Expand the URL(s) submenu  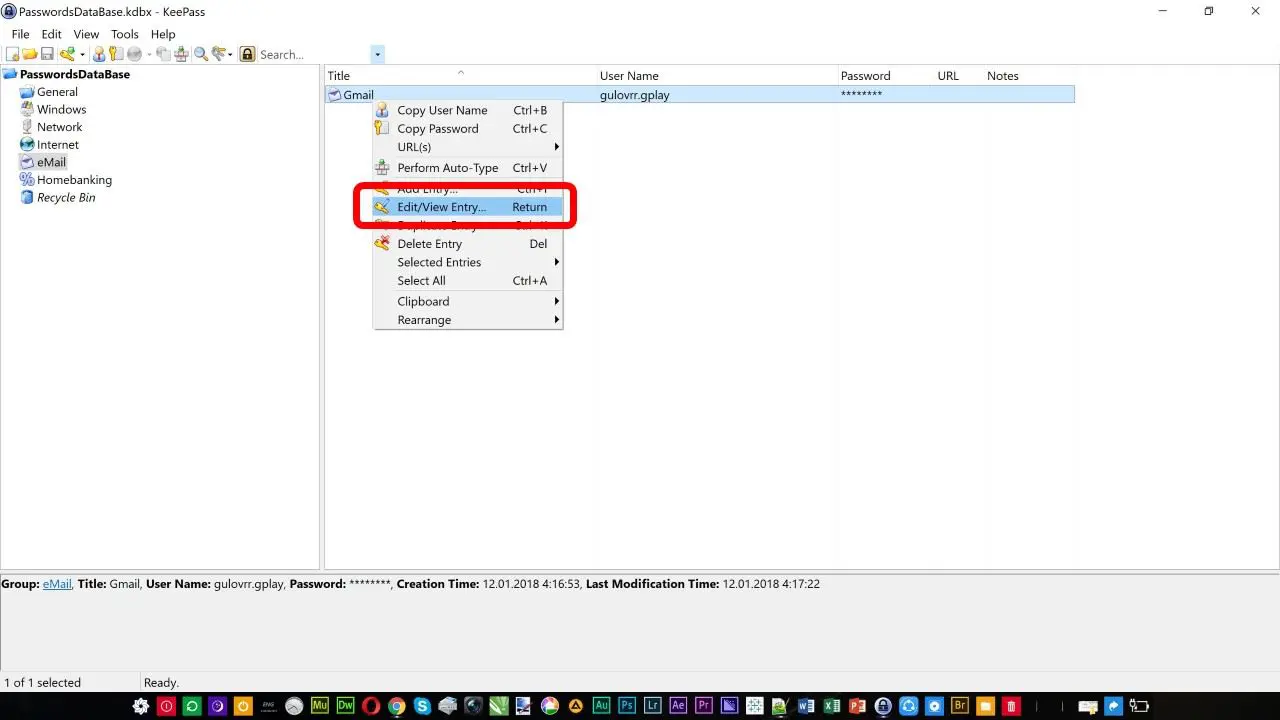[467, 147]
